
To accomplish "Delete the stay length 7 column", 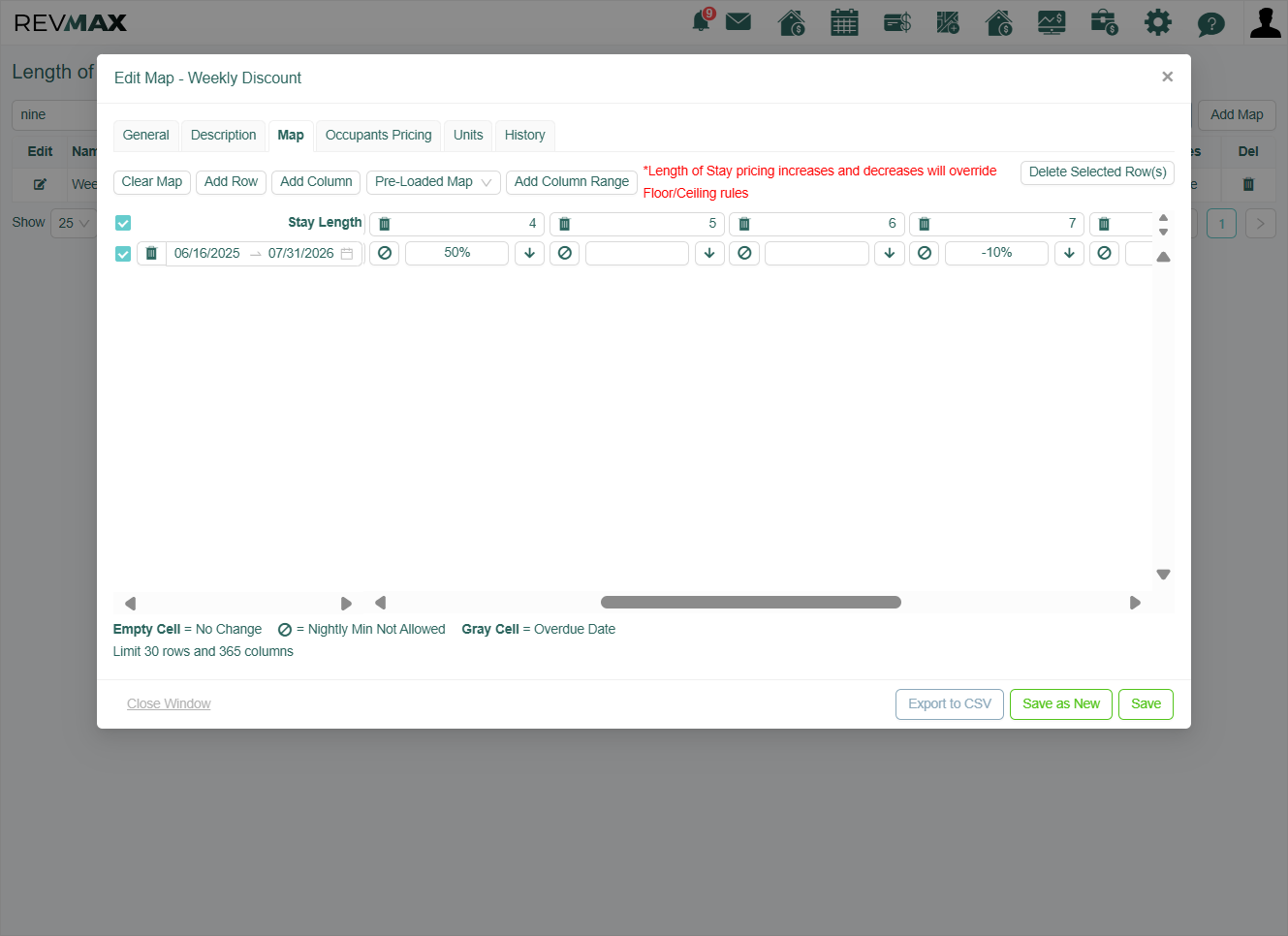I will (x=925, y=224).
